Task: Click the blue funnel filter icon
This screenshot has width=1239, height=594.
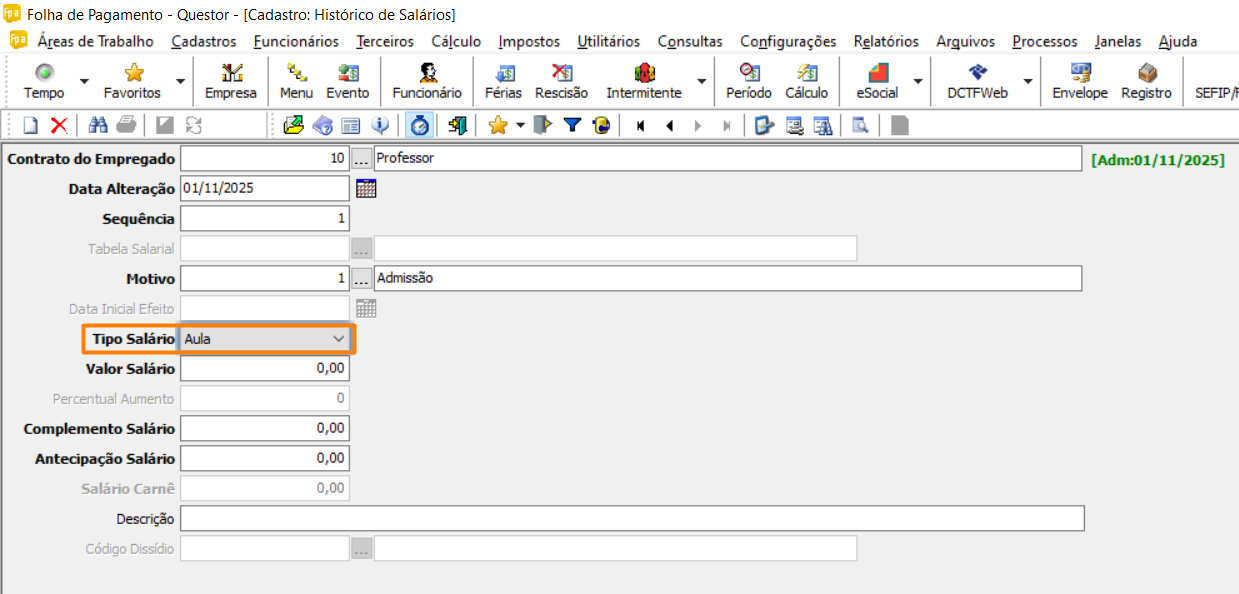Action: click(x=572, y=125)
